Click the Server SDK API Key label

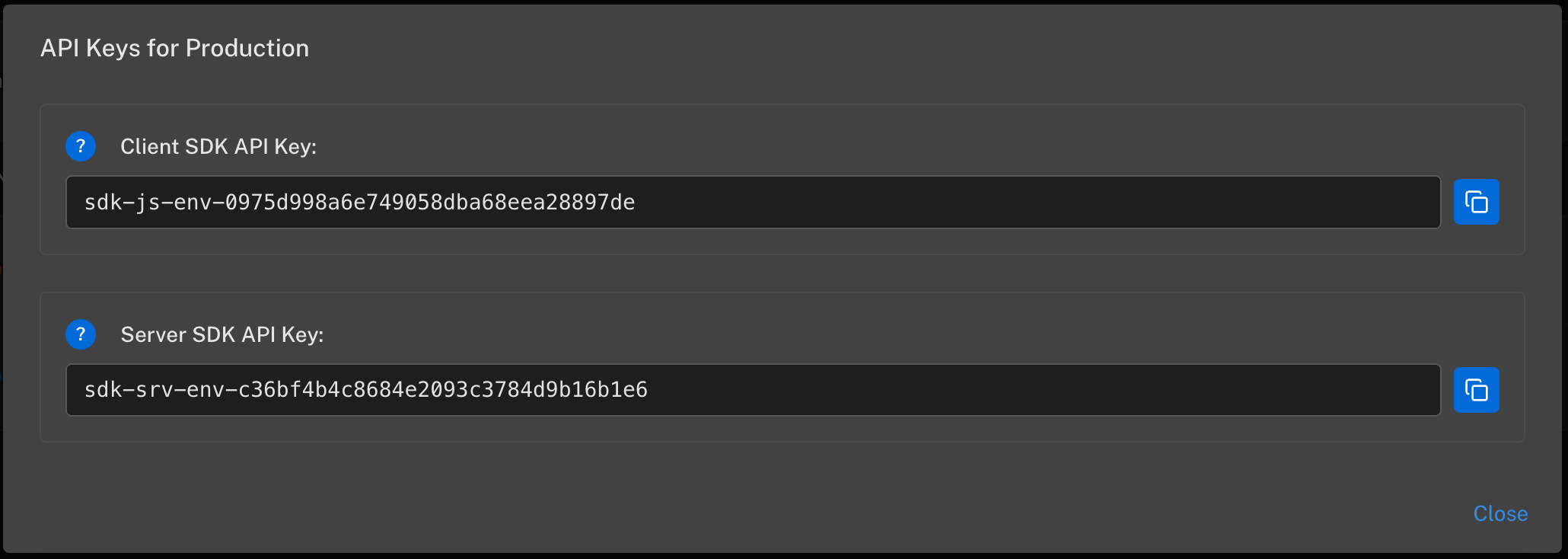222,334
